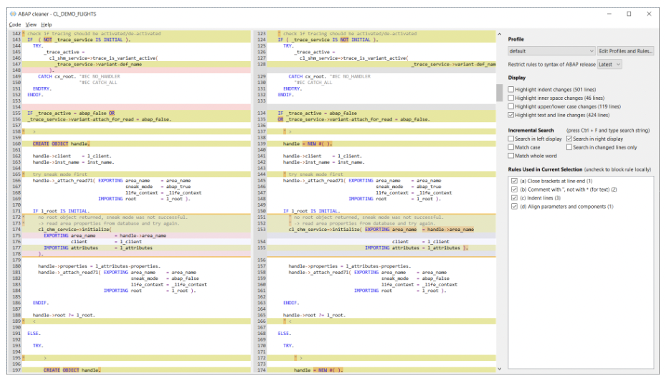
Task: Close the ABAP cleaner window
Action: click(649, 14)
